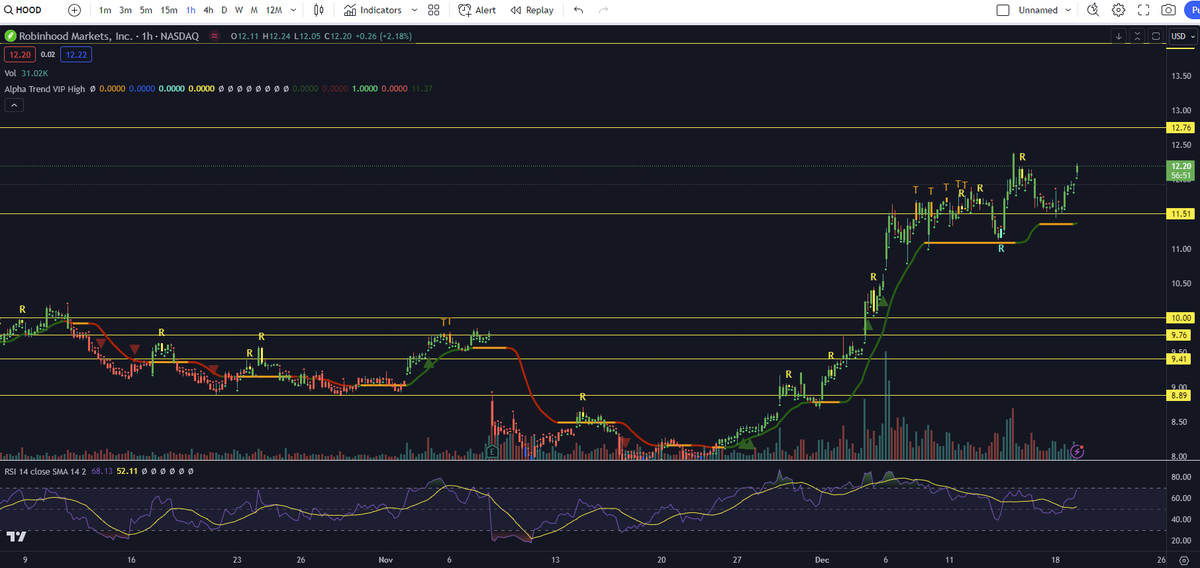This screenshot has width=1200, height=568.
Task: Click the 8.89 horizontal line price label
Action: coord(1180,395)
